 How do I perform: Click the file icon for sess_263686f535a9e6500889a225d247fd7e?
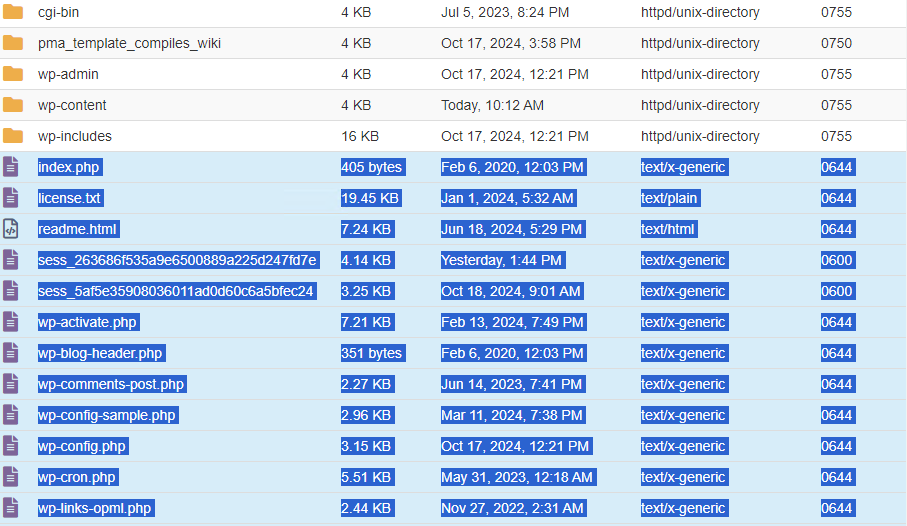click(10, 260)
